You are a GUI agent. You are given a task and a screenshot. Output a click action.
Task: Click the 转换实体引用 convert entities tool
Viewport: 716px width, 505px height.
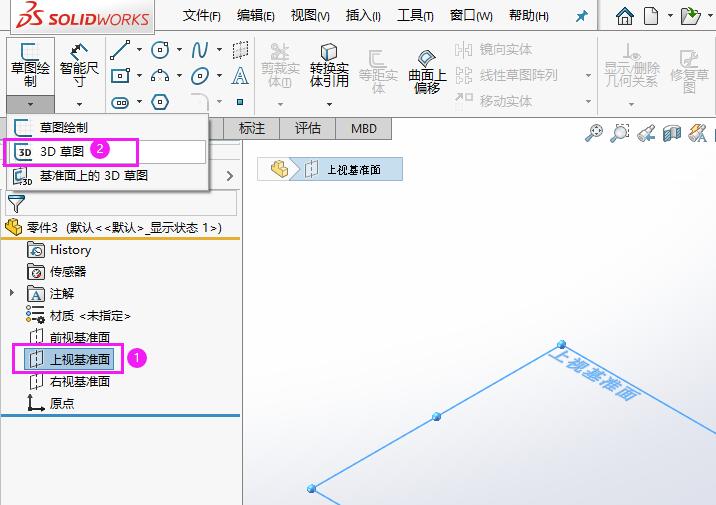[x=329, y=66]
